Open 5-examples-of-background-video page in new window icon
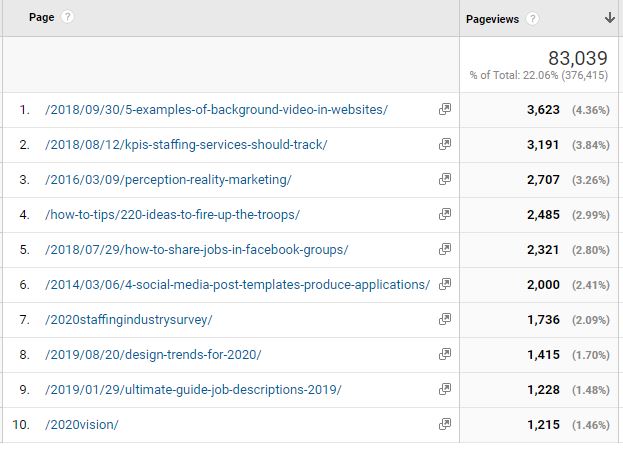Viewport: 623px width, 449px height. coord(445,109)
